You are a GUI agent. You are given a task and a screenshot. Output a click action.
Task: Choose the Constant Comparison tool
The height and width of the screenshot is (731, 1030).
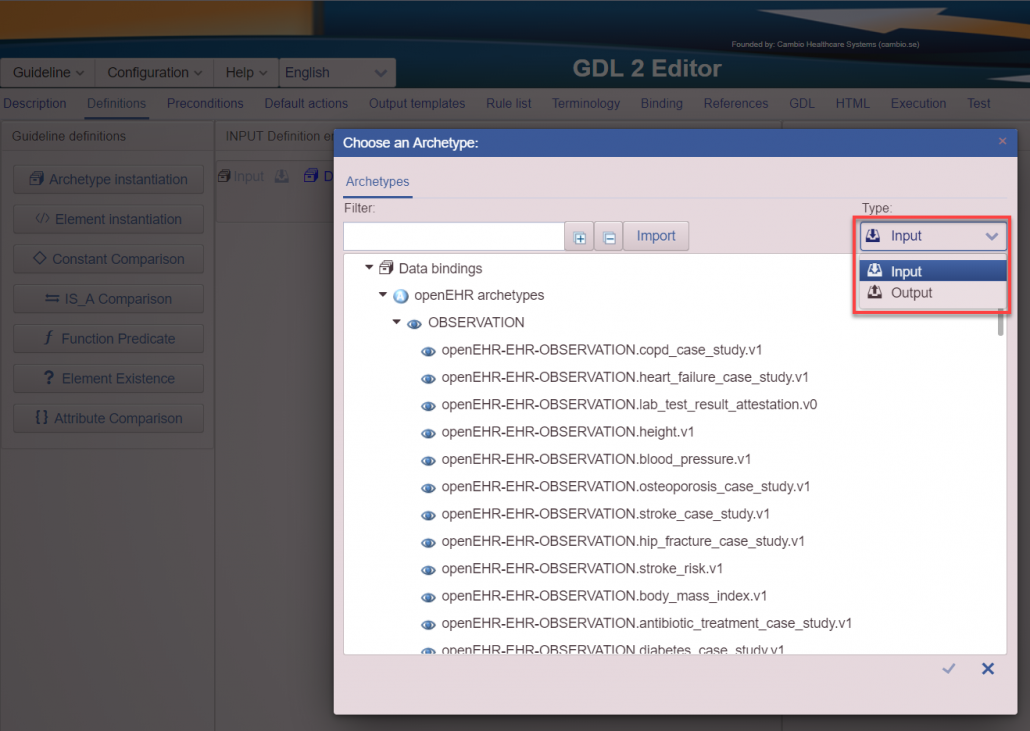[x=107, y=259]
